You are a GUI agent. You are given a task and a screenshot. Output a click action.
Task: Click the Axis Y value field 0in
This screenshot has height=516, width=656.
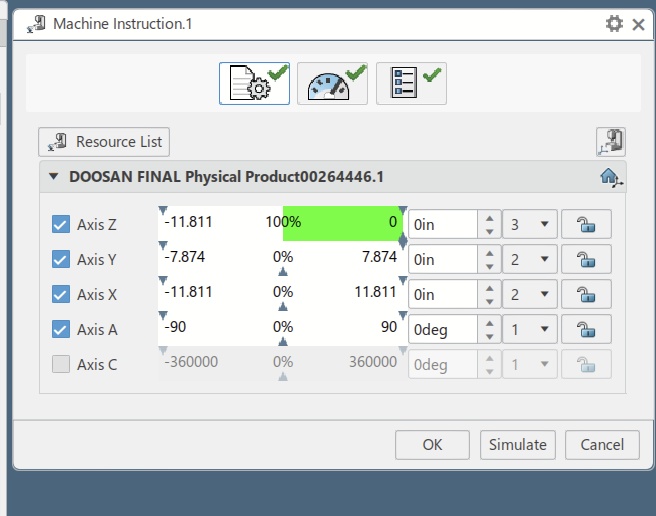pyautogui.click(x=443, y=259)
